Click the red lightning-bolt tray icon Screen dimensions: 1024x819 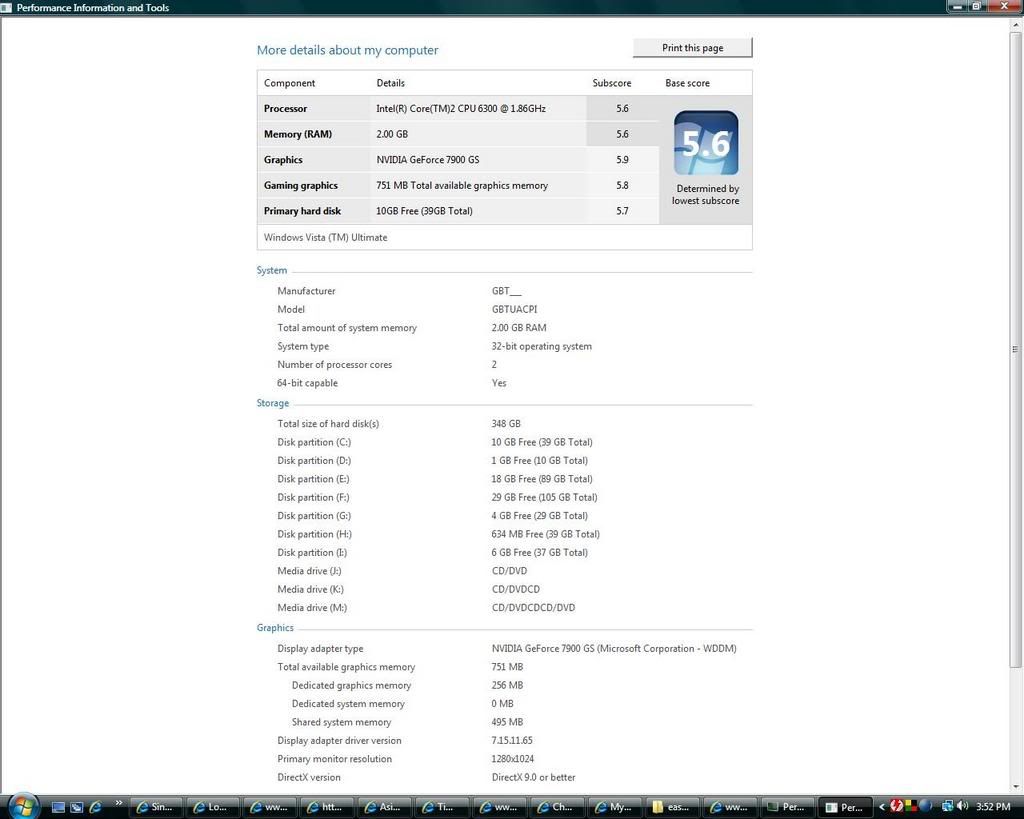pos(896,807)
